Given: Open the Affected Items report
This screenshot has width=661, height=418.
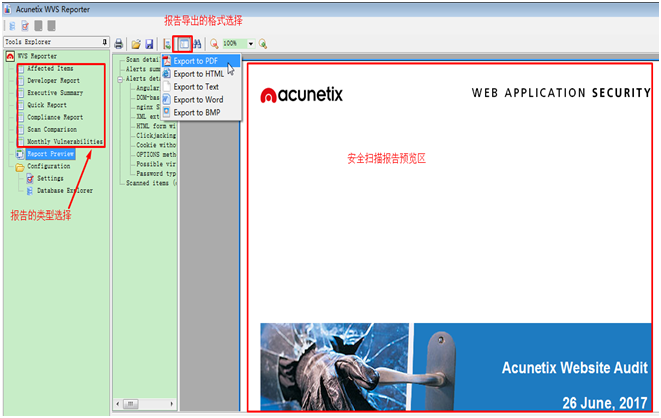Looking at the screenshot, I should pyautogui.click(x=50, y=68).
